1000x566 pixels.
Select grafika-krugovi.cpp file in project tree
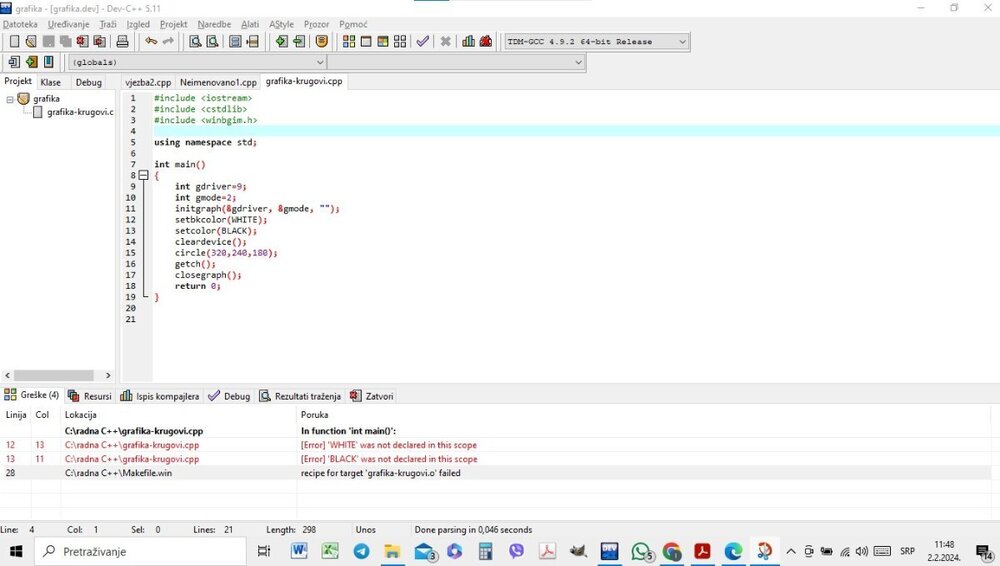point(78,112)
